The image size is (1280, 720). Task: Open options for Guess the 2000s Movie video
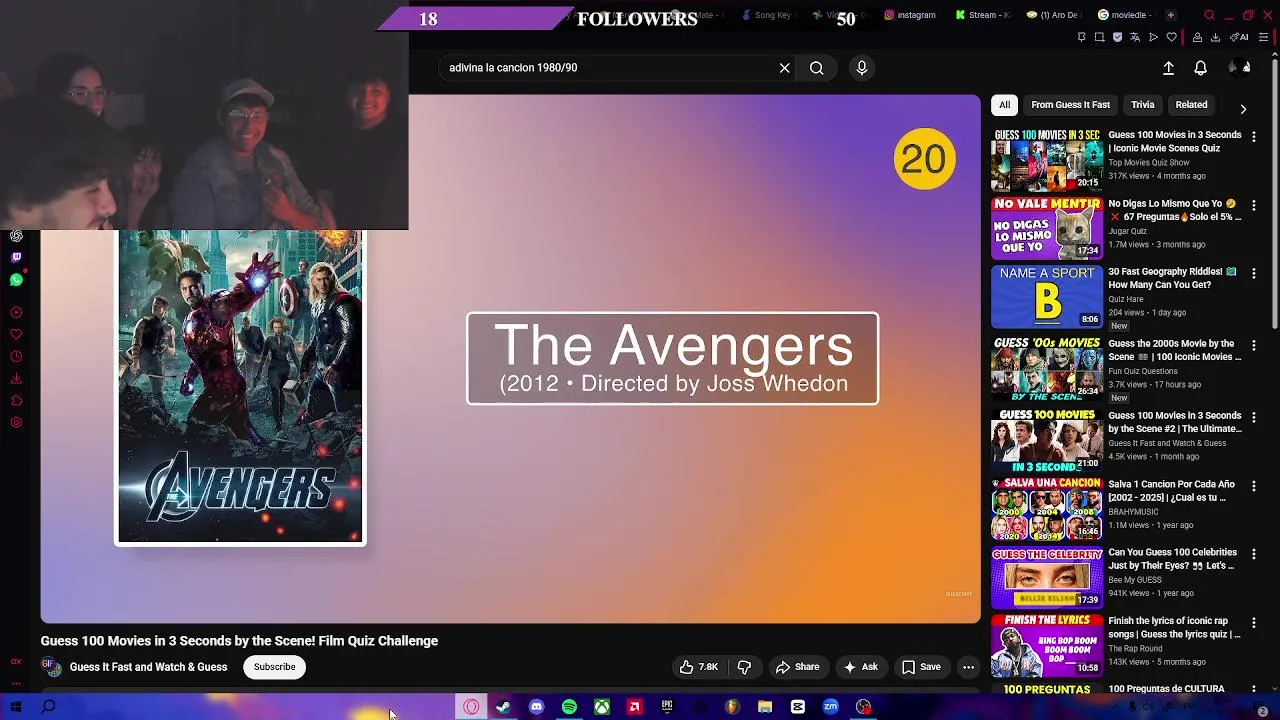pyautogui.click(x=1254, y=345)
